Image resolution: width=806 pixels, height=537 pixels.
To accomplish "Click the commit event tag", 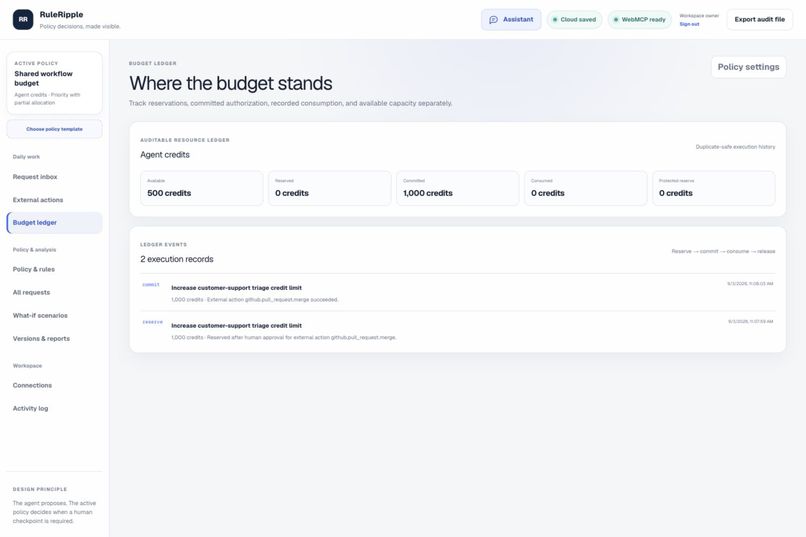I will (151, 285).
